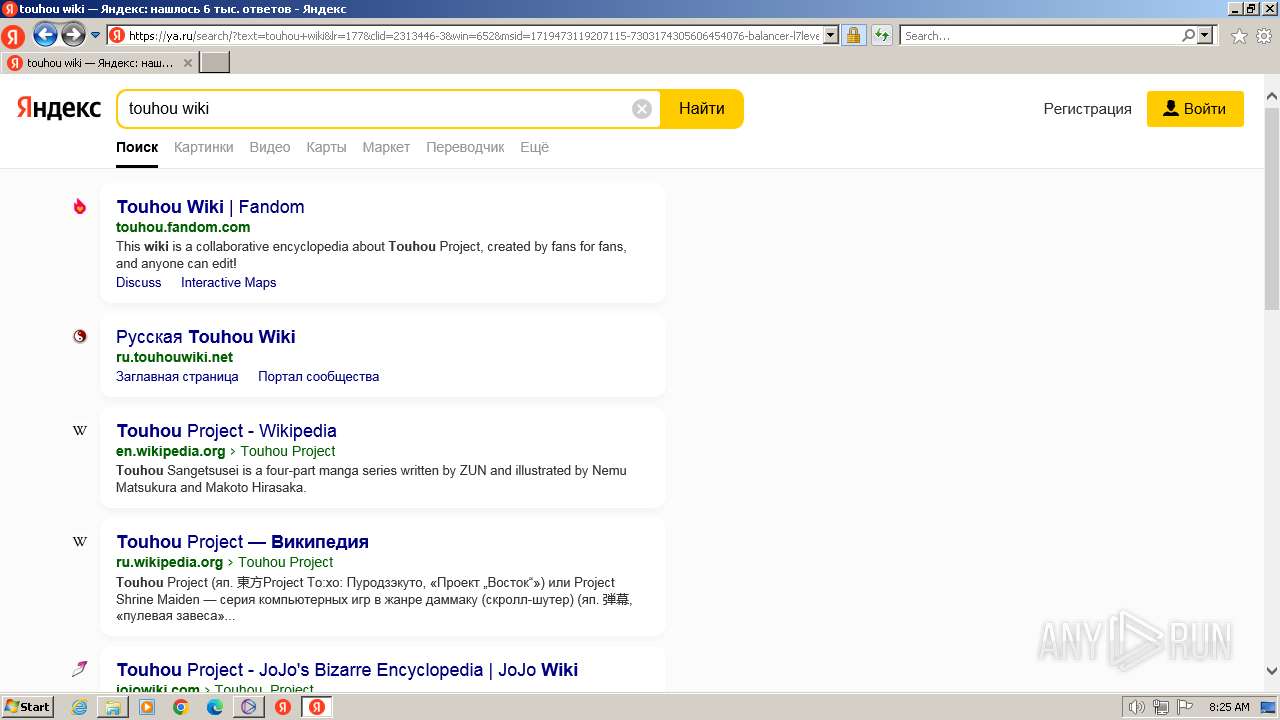Open the media player taskbar icon
The width and height of the screenshot is (1280, 720).
[x=147, y=707]
